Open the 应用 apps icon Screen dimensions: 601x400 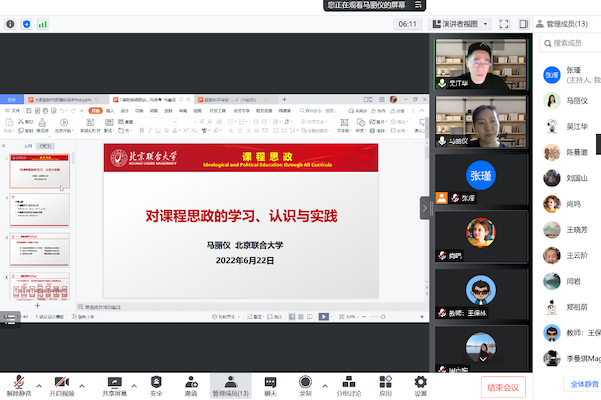coord(385,384)
